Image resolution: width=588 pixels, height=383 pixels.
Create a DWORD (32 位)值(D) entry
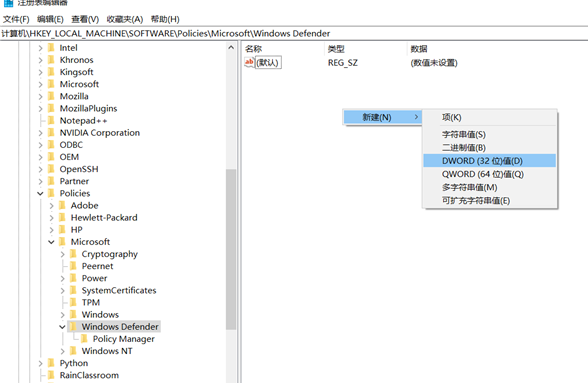point(489,161)
